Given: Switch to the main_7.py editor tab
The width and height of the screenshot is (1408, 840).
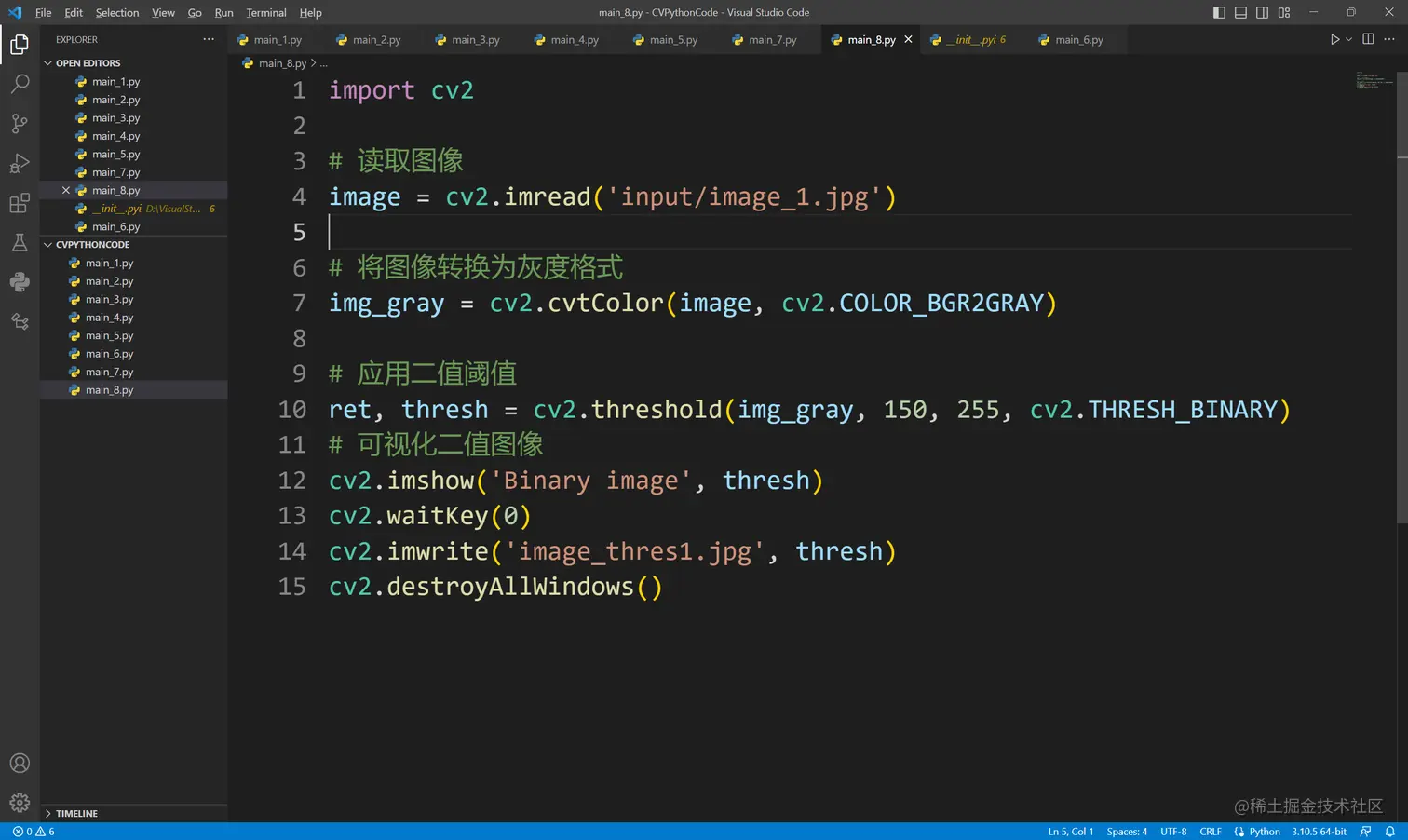Looking at the screenshot, I should pyautogui.click(x=772, y=40).
